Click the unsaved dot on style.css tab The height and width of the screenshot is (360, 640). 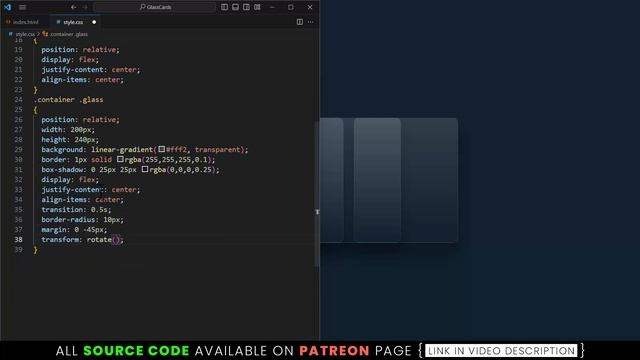pos(94,22)
